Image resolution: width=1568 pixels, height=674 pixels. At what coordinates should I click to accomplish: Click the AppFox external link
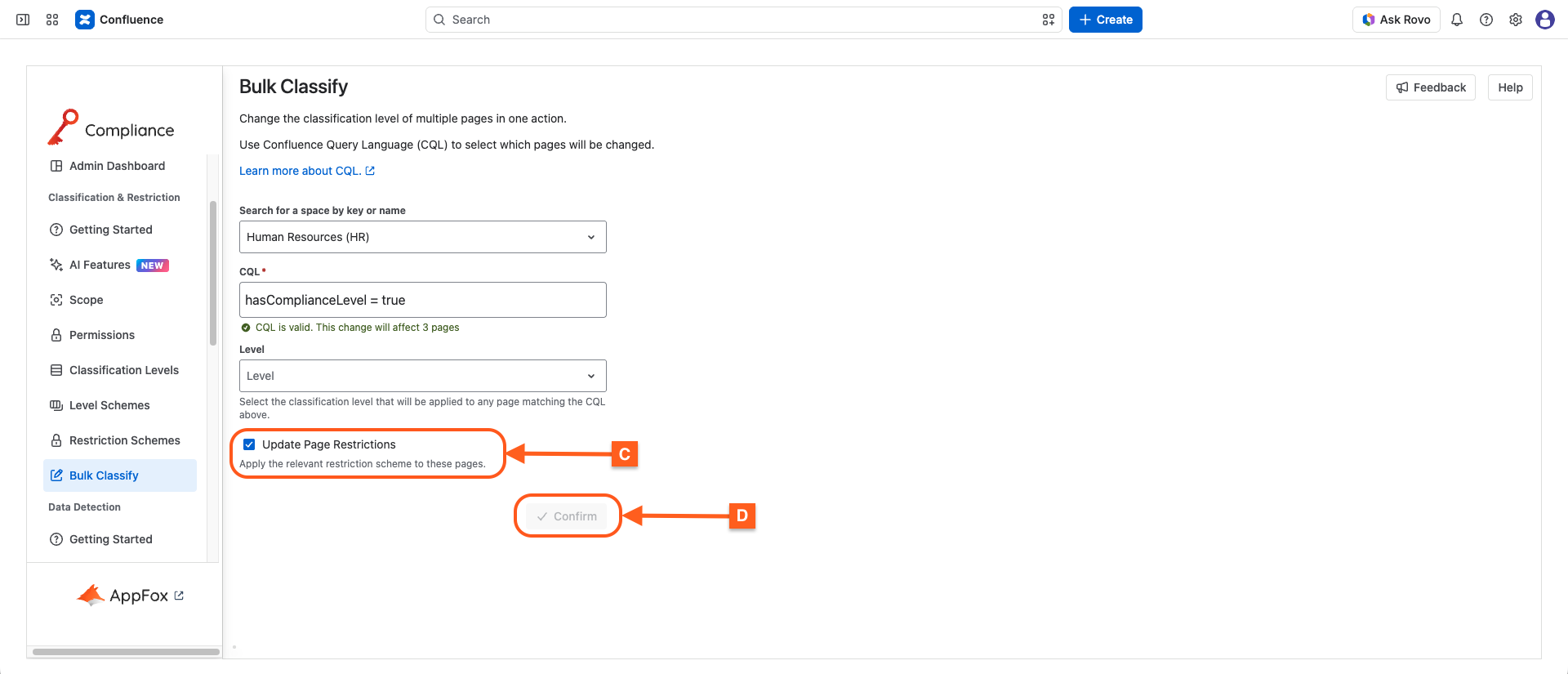point(131,596)
